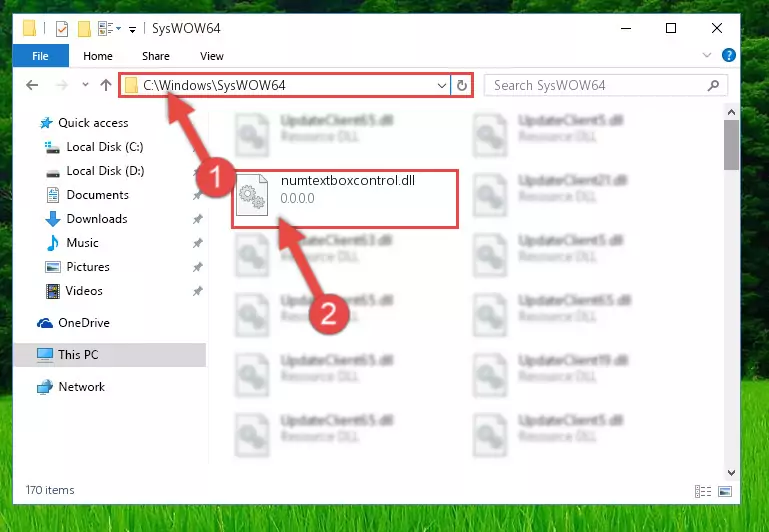Screen dimensions: 769x532
Task: Open the address bar history dropdown
Action: click(442, 85)
